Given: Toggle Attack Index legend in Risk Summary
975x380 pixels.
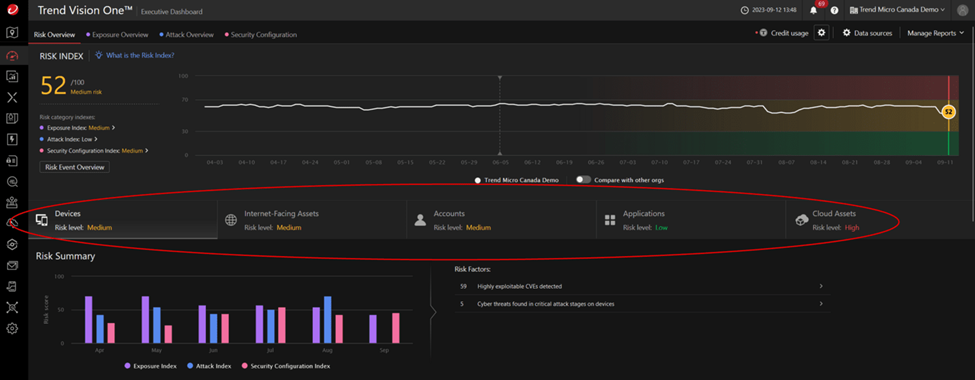Looking at the screenshot, I should point(208,366).
